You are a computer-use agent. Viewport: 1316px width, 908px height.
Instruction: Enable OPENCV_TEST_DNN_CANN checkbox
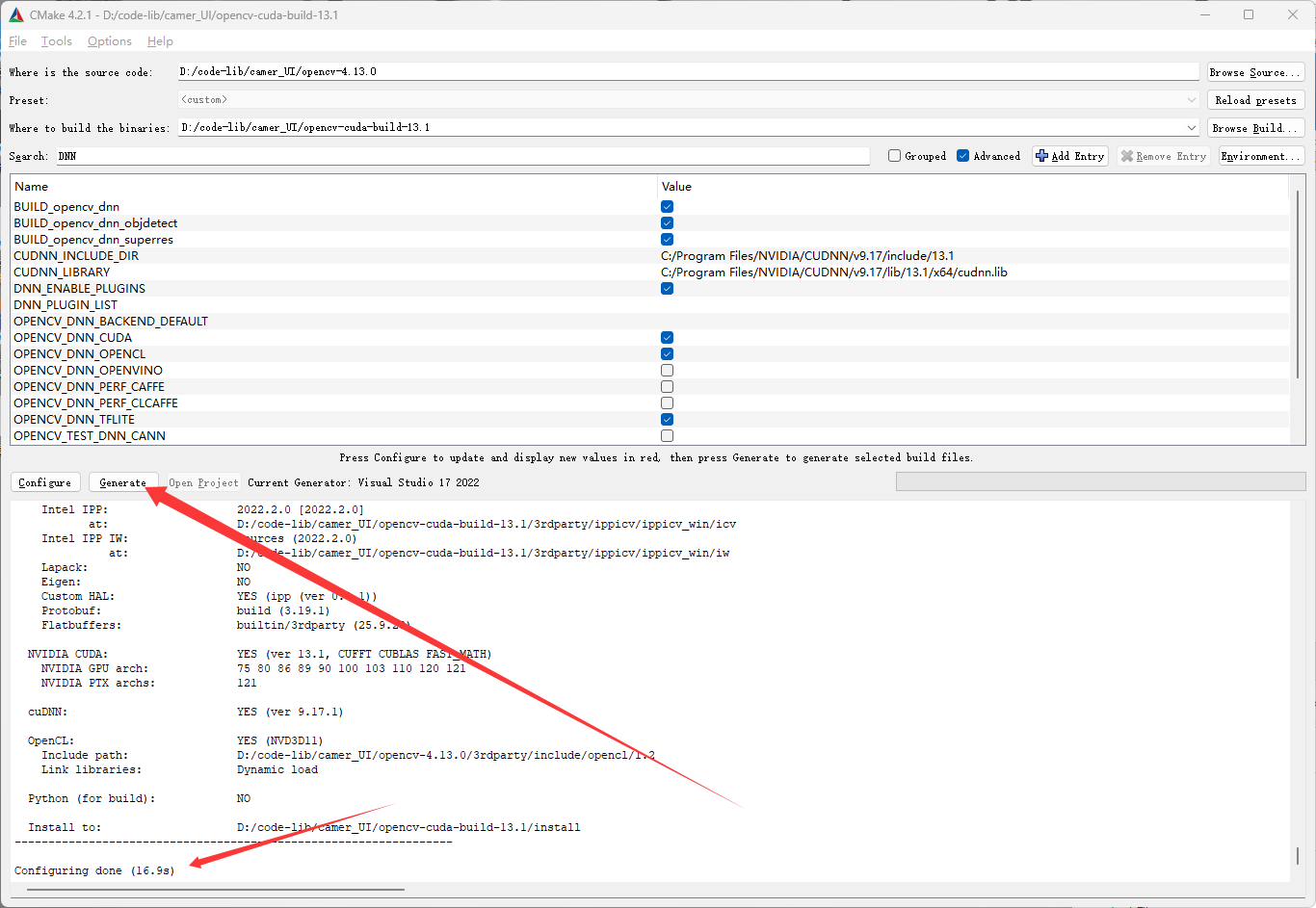point(667,436)
